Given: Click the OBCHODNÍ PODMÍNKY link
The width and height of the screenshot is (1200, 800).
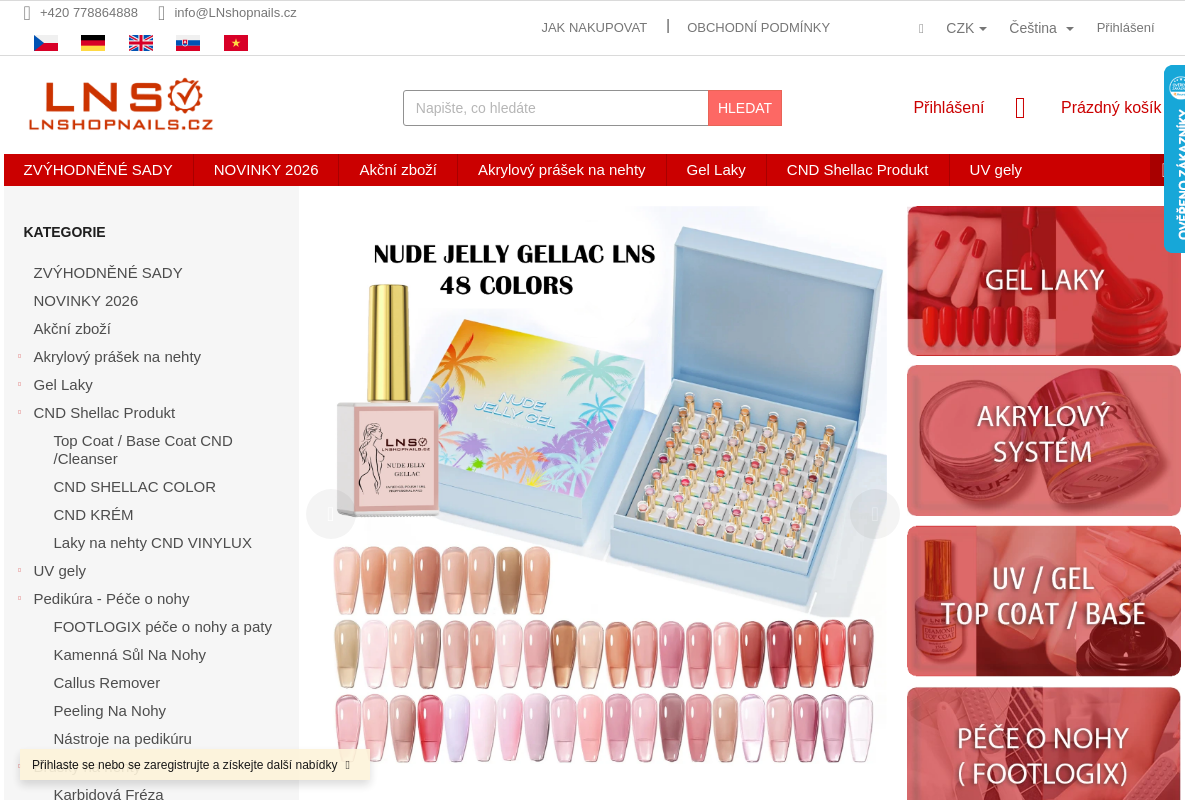Looking at the screenshot, I should point(758,28).
